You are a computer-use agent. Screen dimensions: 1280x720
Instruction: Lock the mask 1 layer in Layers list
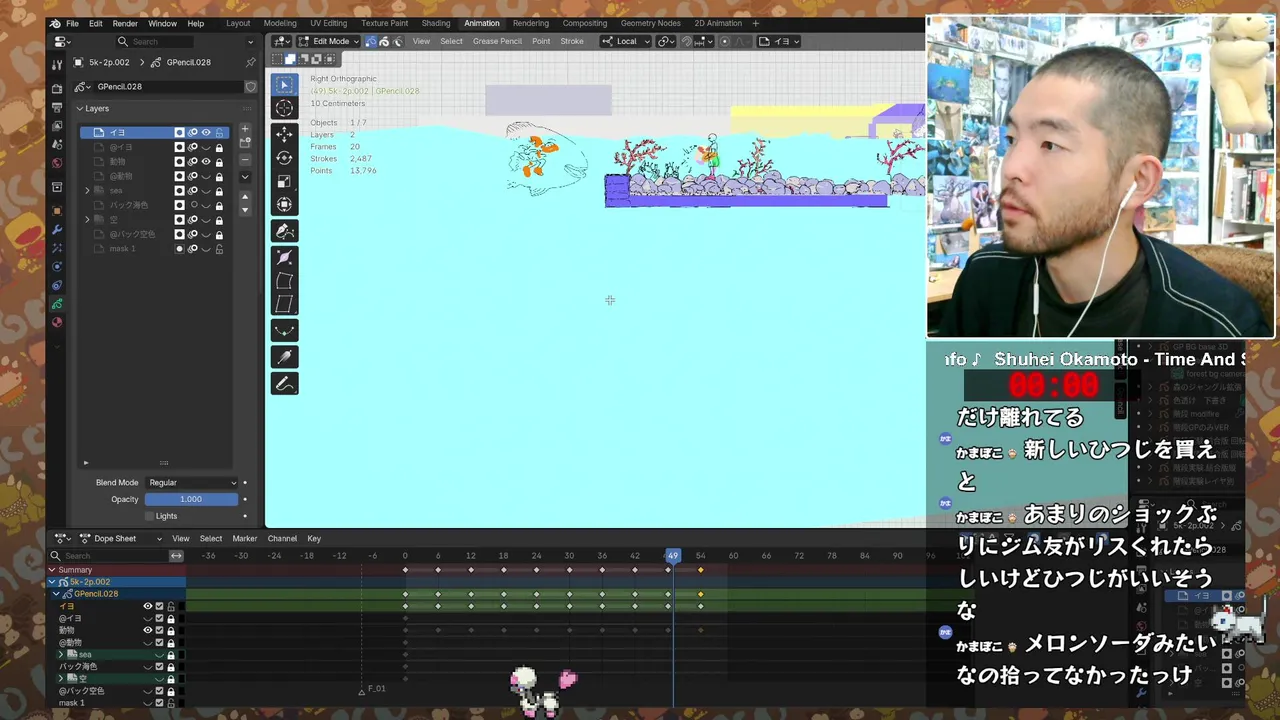[x=219, y=248]
